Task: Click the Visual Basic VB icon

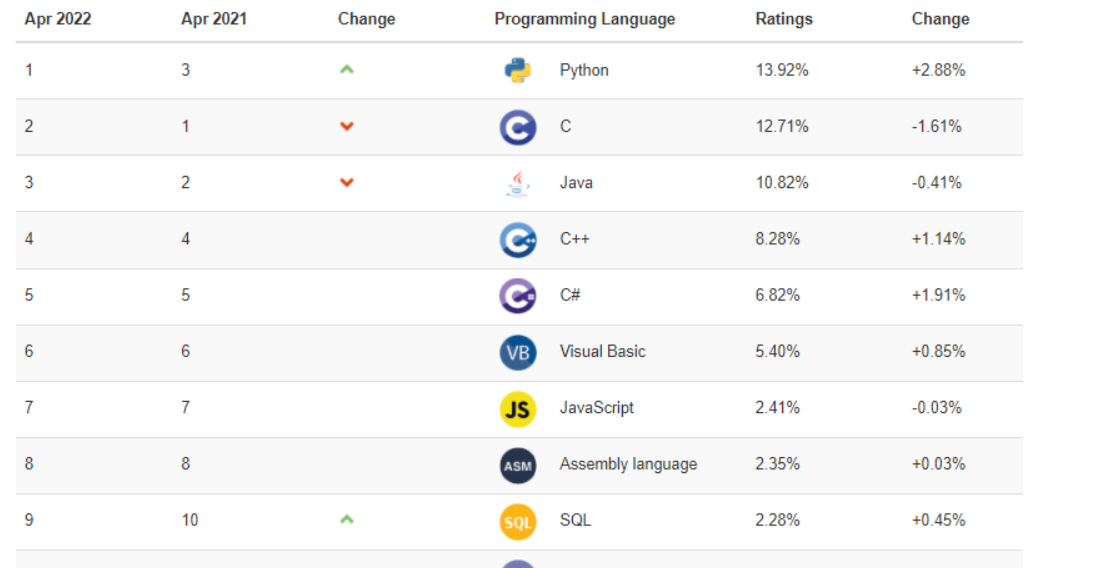Action: [x=518, y=352]
